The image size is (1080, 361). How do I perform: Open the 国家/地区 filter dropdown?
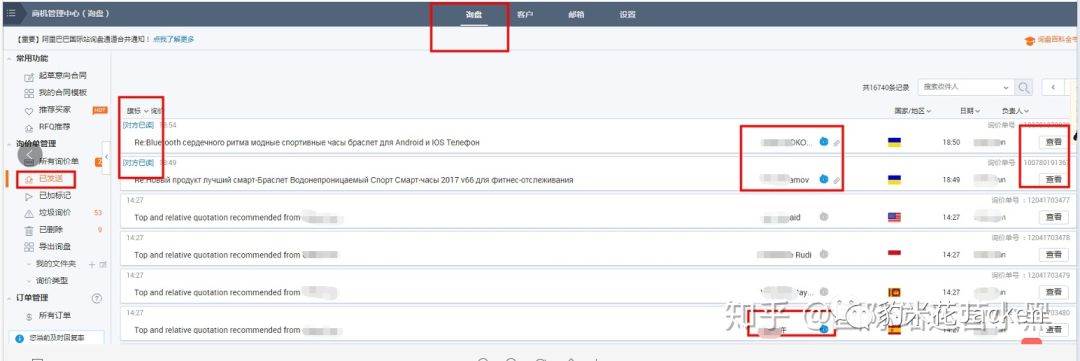(x=913, y=110)
